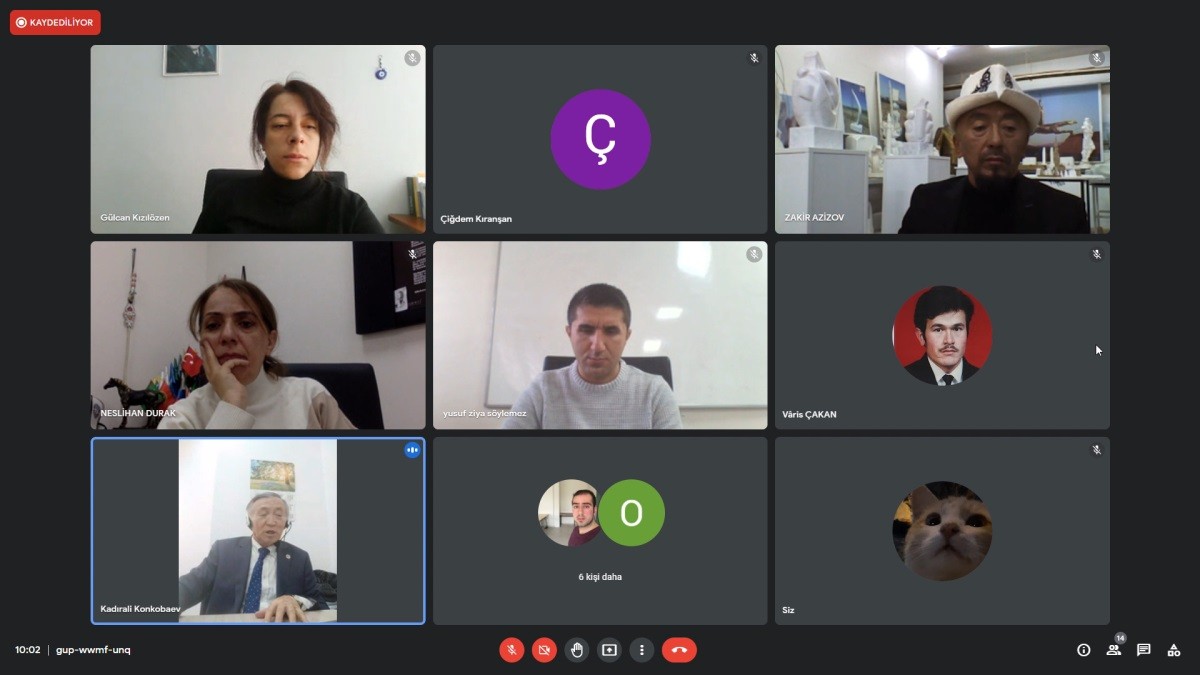Open the meeting details info icon

point(1083,650)
